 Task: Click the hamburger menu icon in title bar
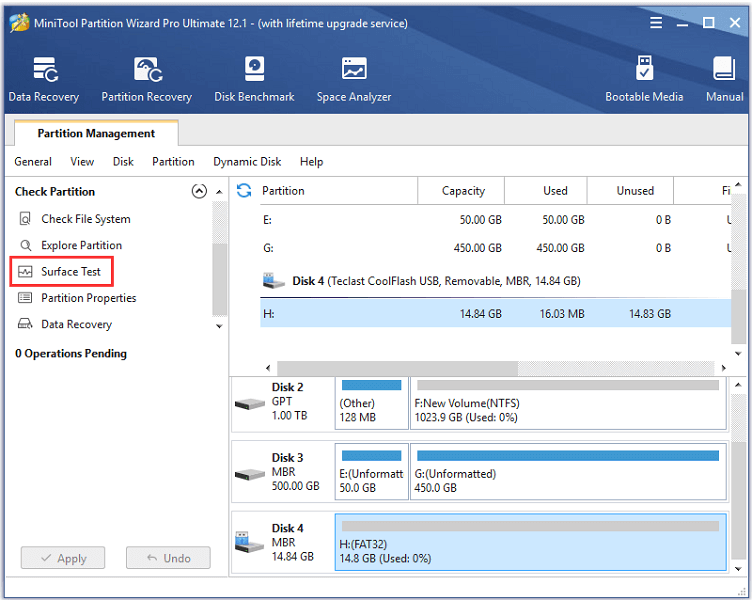(656, 23)
